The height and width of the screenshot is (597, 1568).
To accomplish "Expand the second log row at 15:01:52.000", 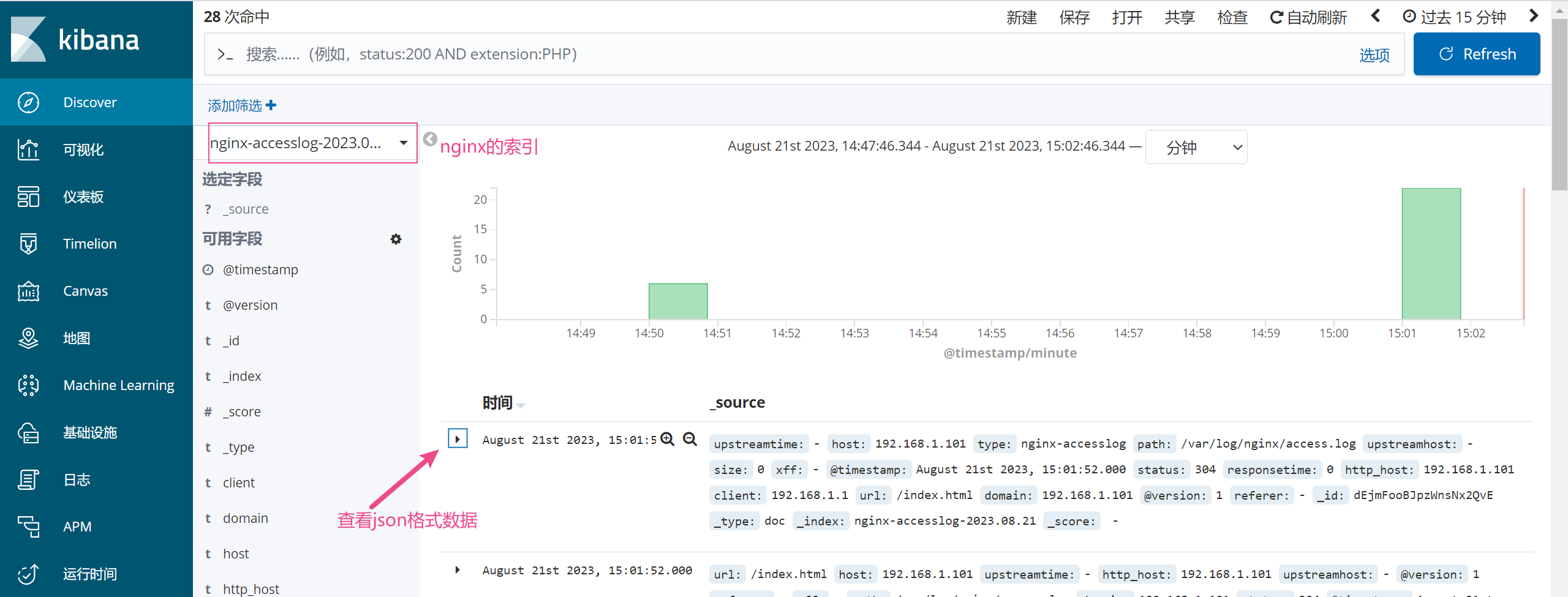I will (458, 570).
